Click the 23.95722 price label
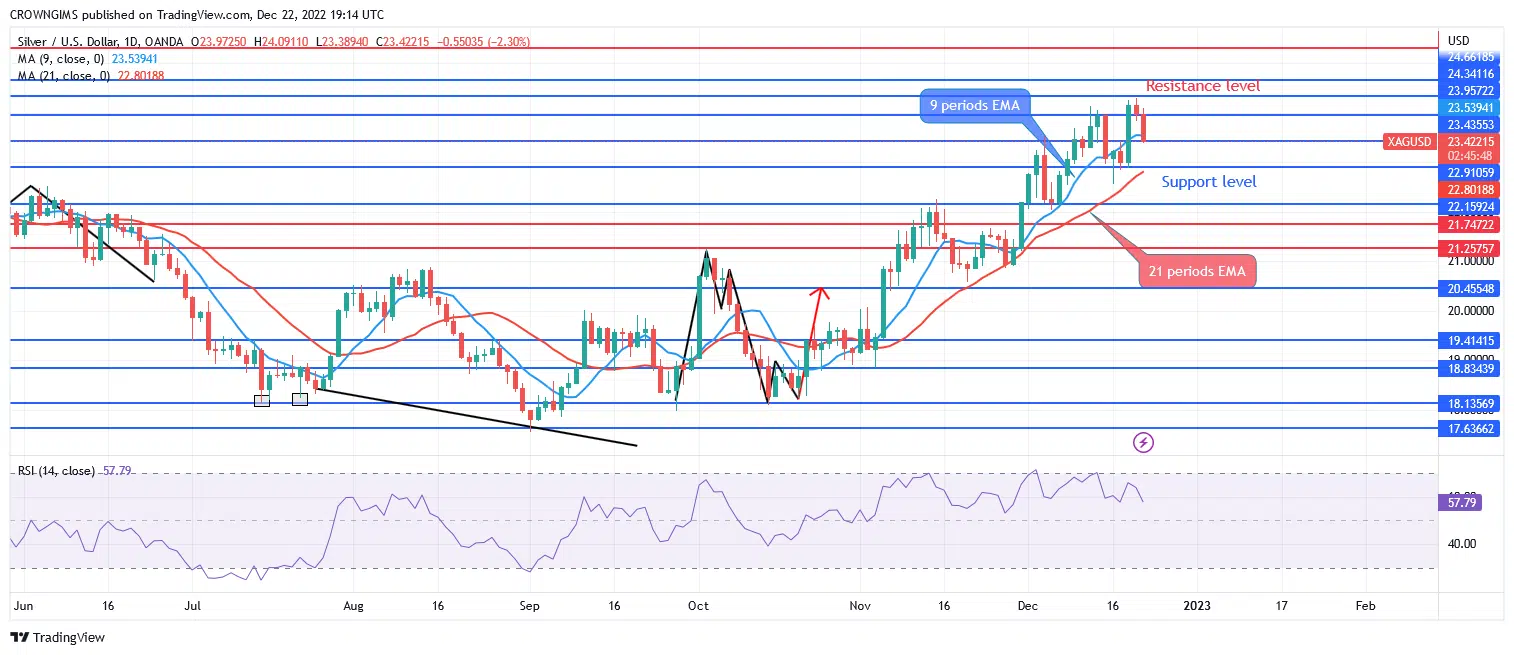Viewport: 1514px width, 655px height. pos(1467,91)
